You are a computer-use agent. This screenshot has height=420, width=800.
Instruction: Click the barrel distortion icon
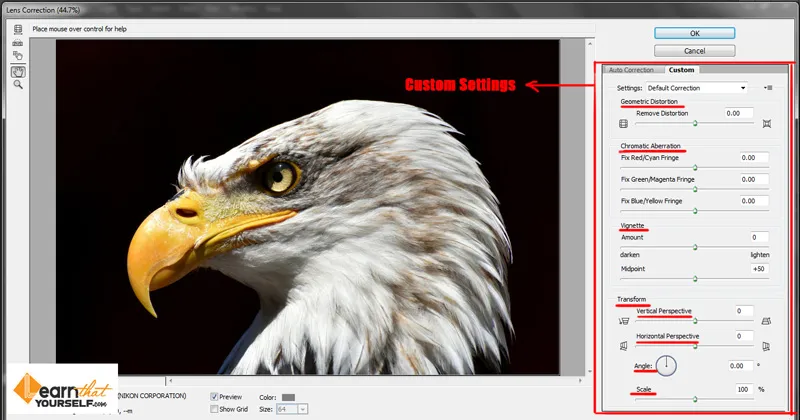623,123
